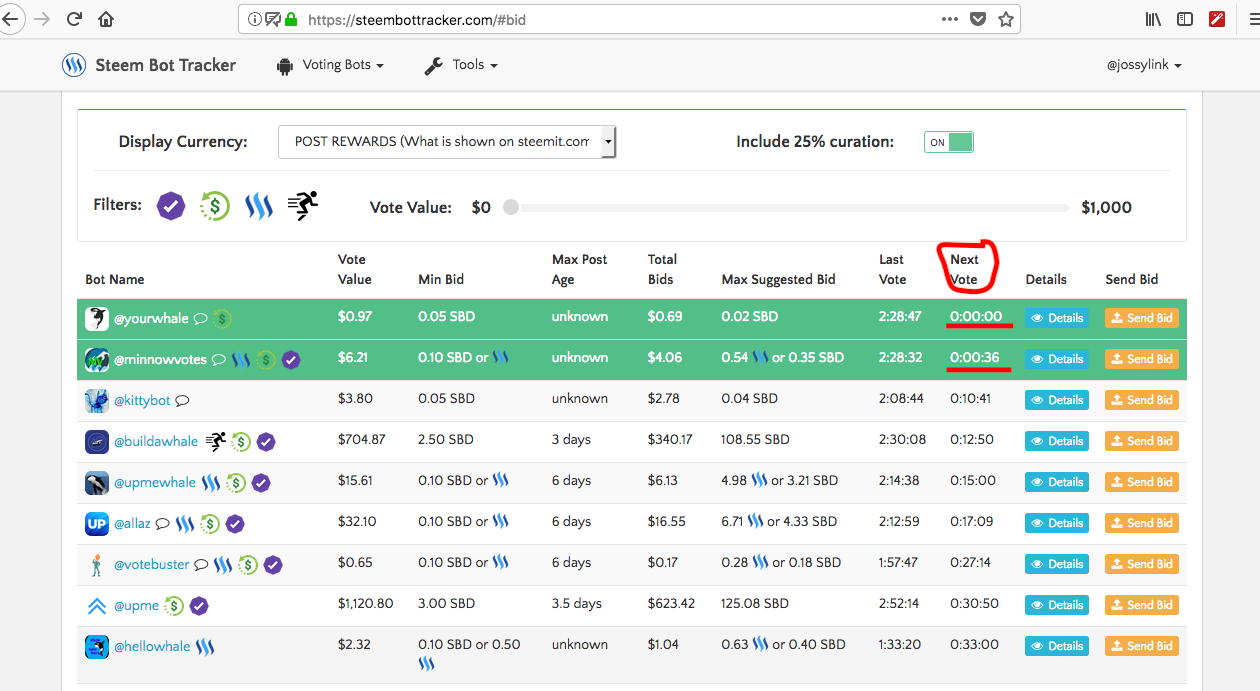The height and width of the screenshot is (691, 1260).
Task: Toggle the purple verified-bot filter icon
Action: pyautogui.click(x=171, y=206)
